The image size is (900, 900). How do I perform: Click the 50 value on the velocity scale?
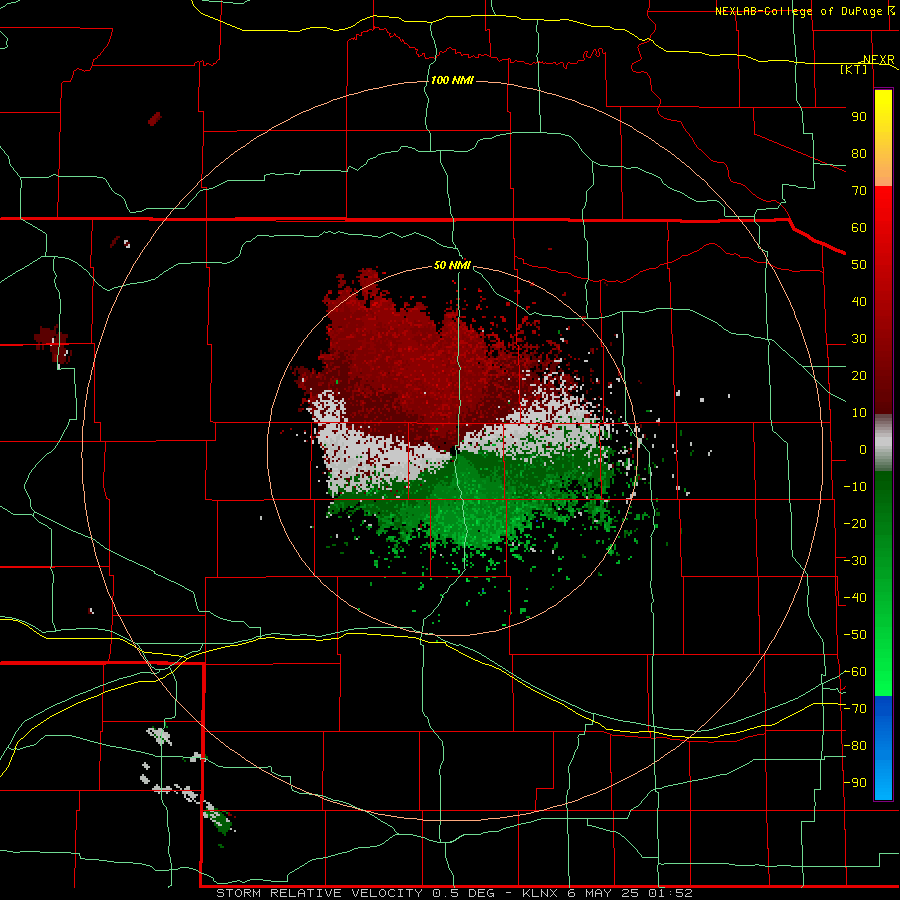859,265
